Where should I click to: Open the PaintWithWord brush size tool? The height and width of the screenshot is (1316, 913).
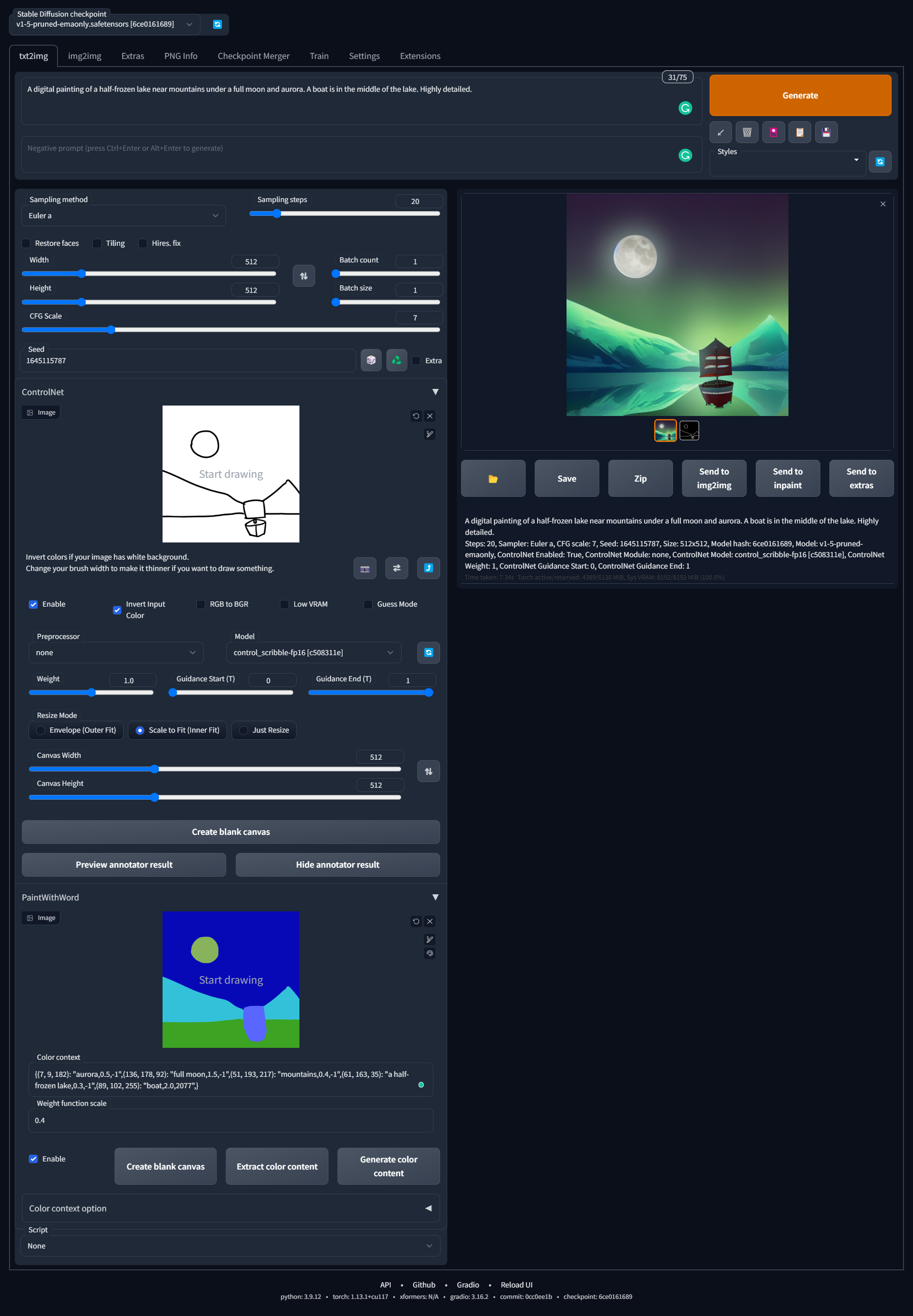coord(430,939)
